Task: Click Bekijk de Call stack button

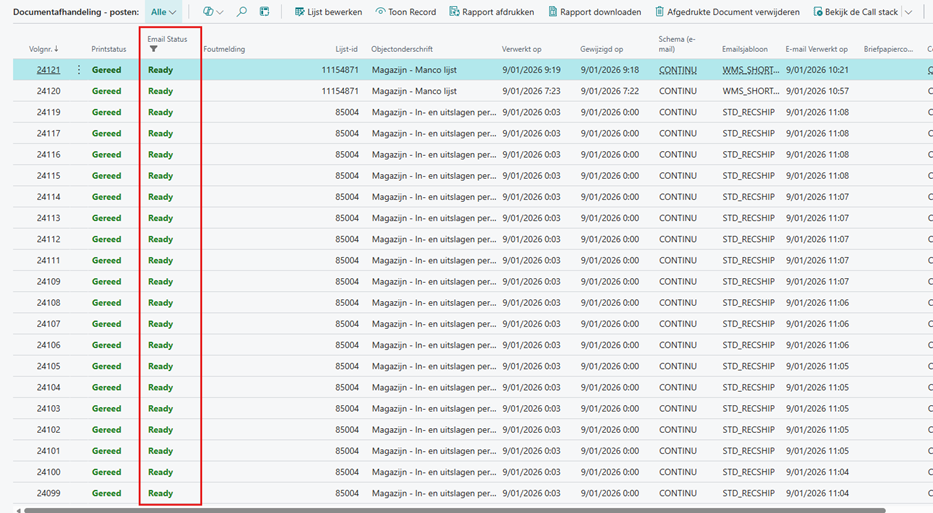Action: click(856, 12)
